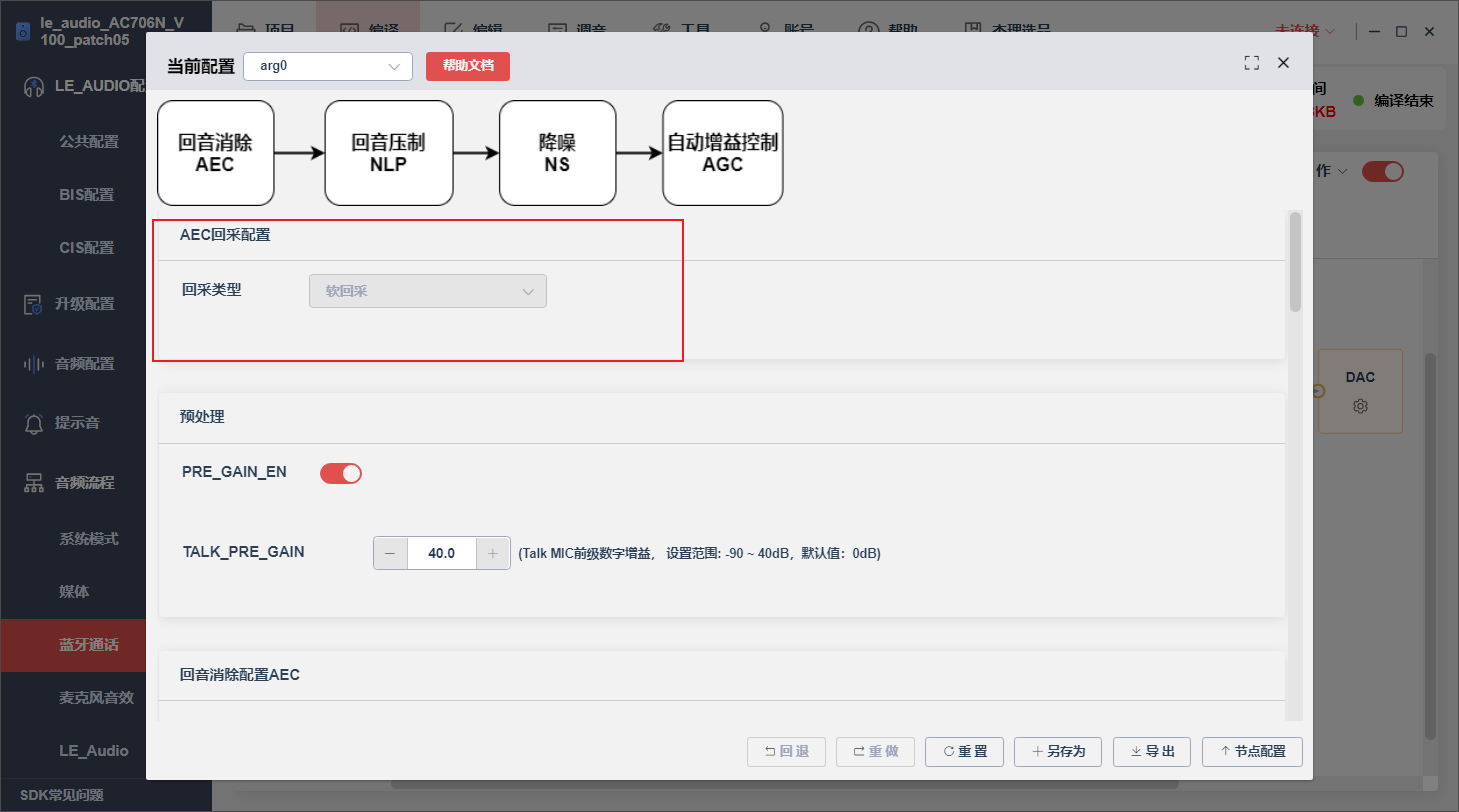
Task: Open LE_AUDIO section via its headphone icon
Action: [x=34, y=87]
